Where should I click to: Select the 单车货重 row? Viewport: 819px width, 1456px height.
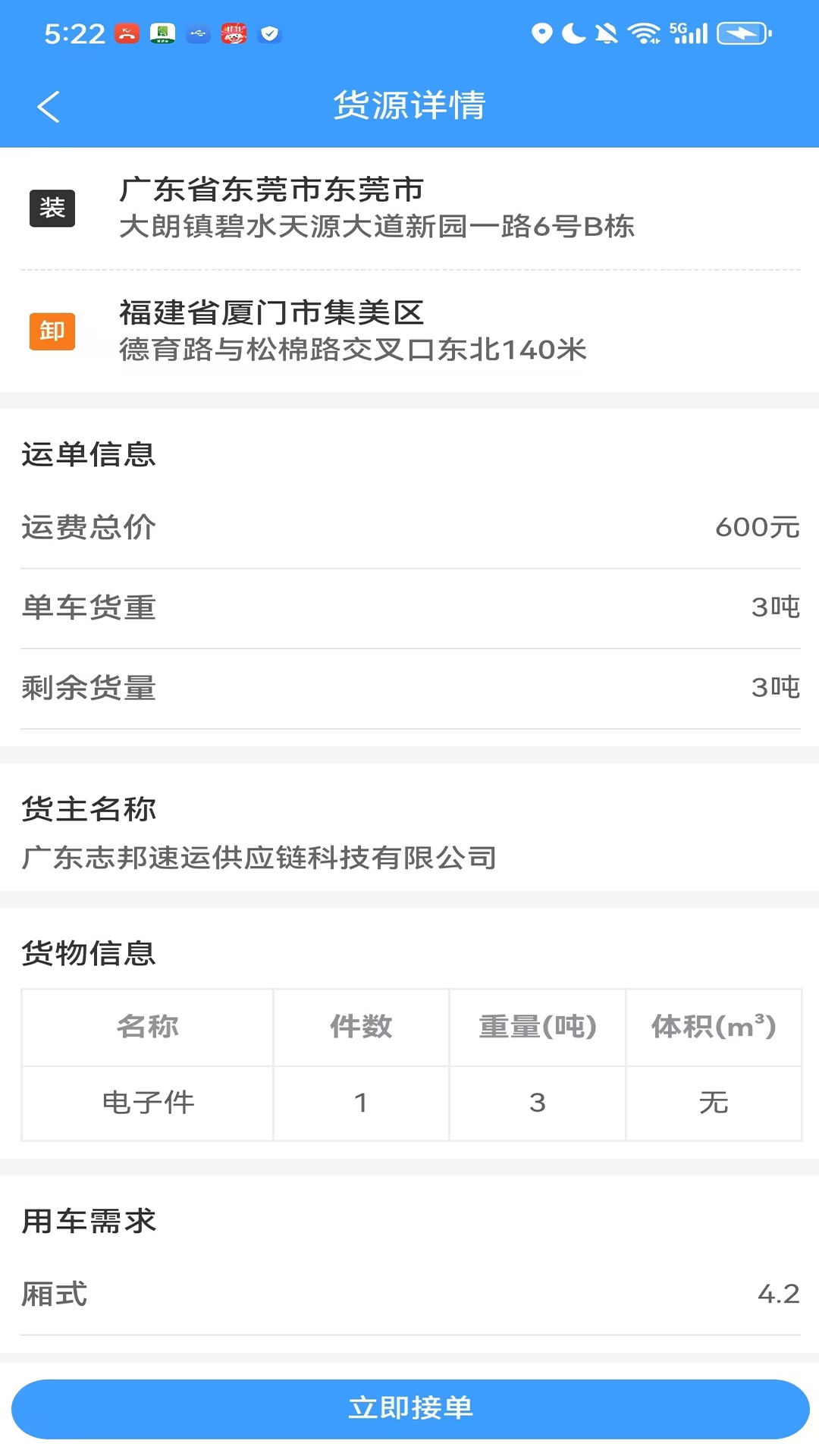click(409, 607)
